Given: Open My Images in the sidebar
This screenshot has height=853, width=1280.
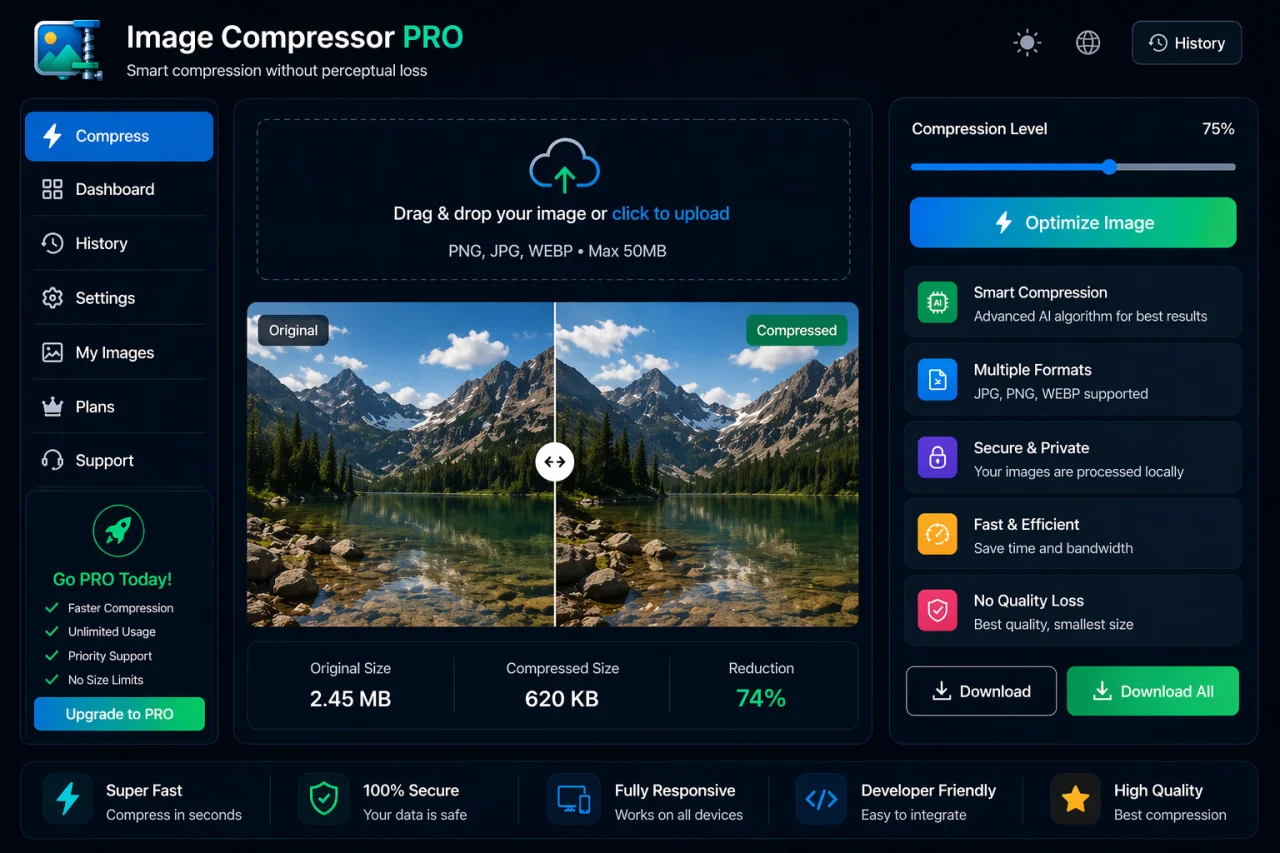Looking at the screenshot, I should (x=119, y=352).
